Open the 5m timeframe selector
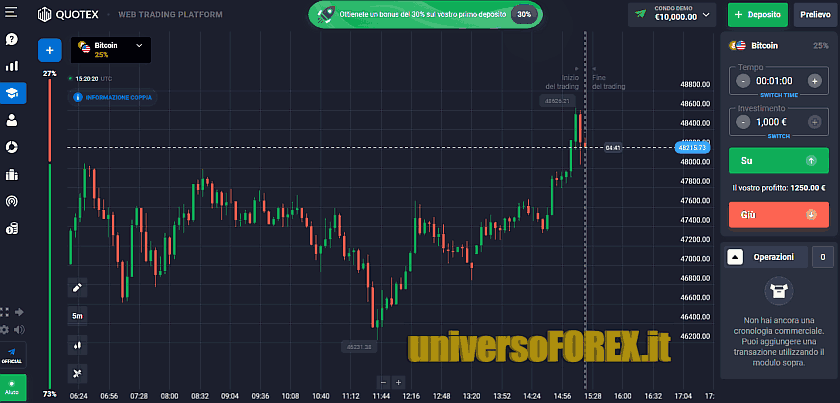The width and height of the screenshot is (840, 403). coord(77,316)
